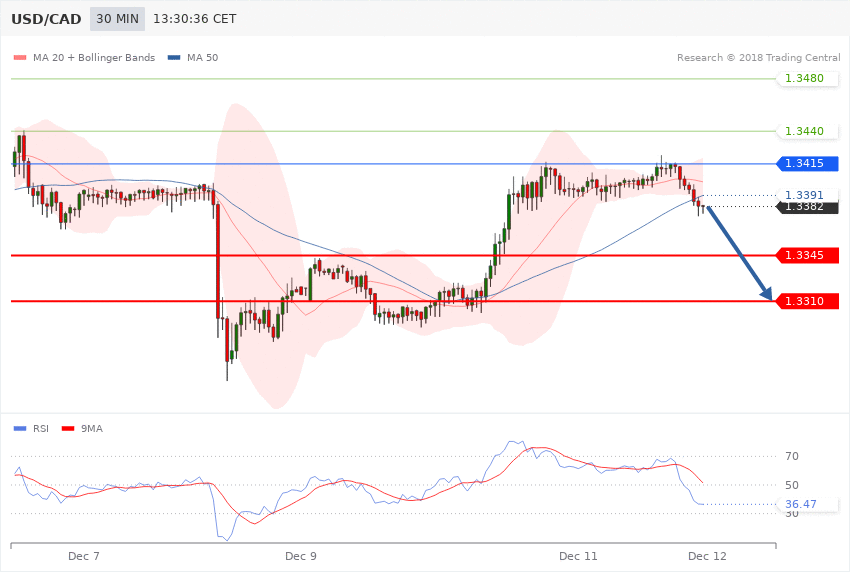The width and height of the screenshot is (850, 576).
Task: Click the 1.3391 MA 50 value label
Action: pyautogui.click(x=808, y=195)
